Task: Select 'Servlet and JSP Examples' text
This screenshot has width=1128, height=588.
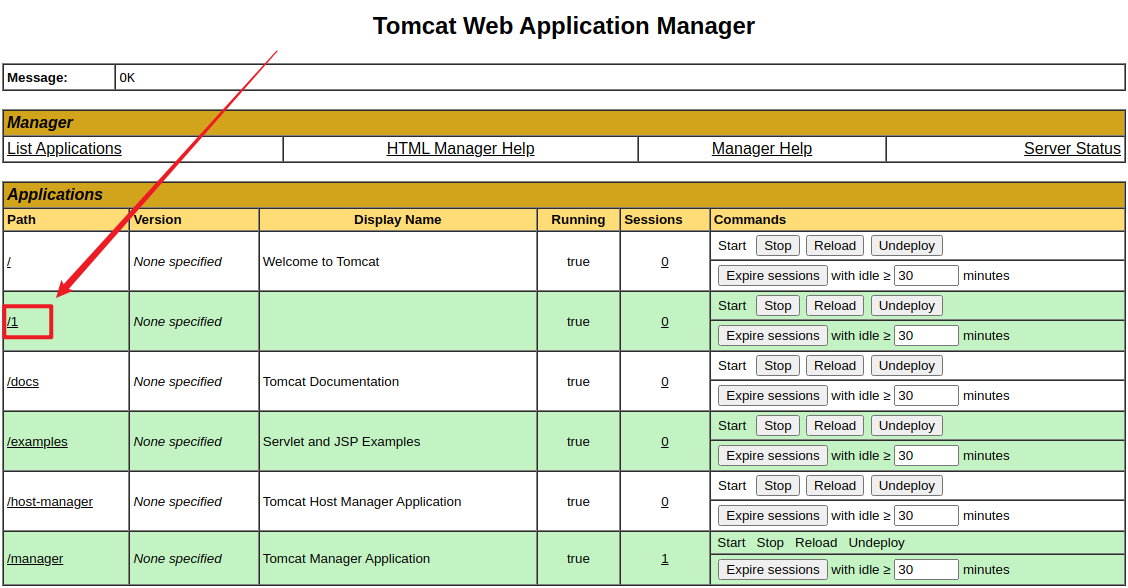Action: click(x=342, y=441)
